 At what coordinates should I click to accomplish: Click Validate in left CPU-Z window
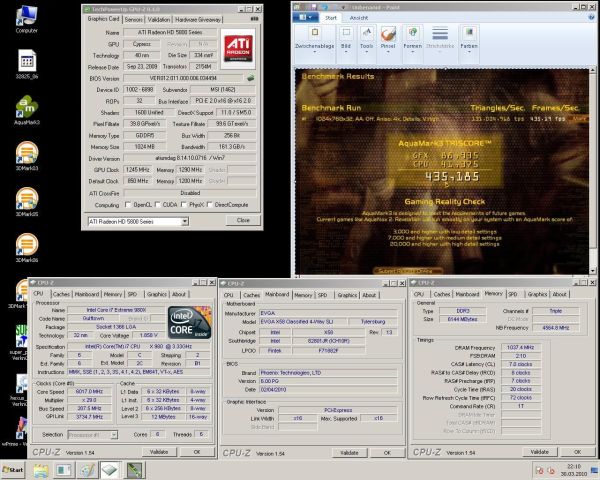click(159, 452)
